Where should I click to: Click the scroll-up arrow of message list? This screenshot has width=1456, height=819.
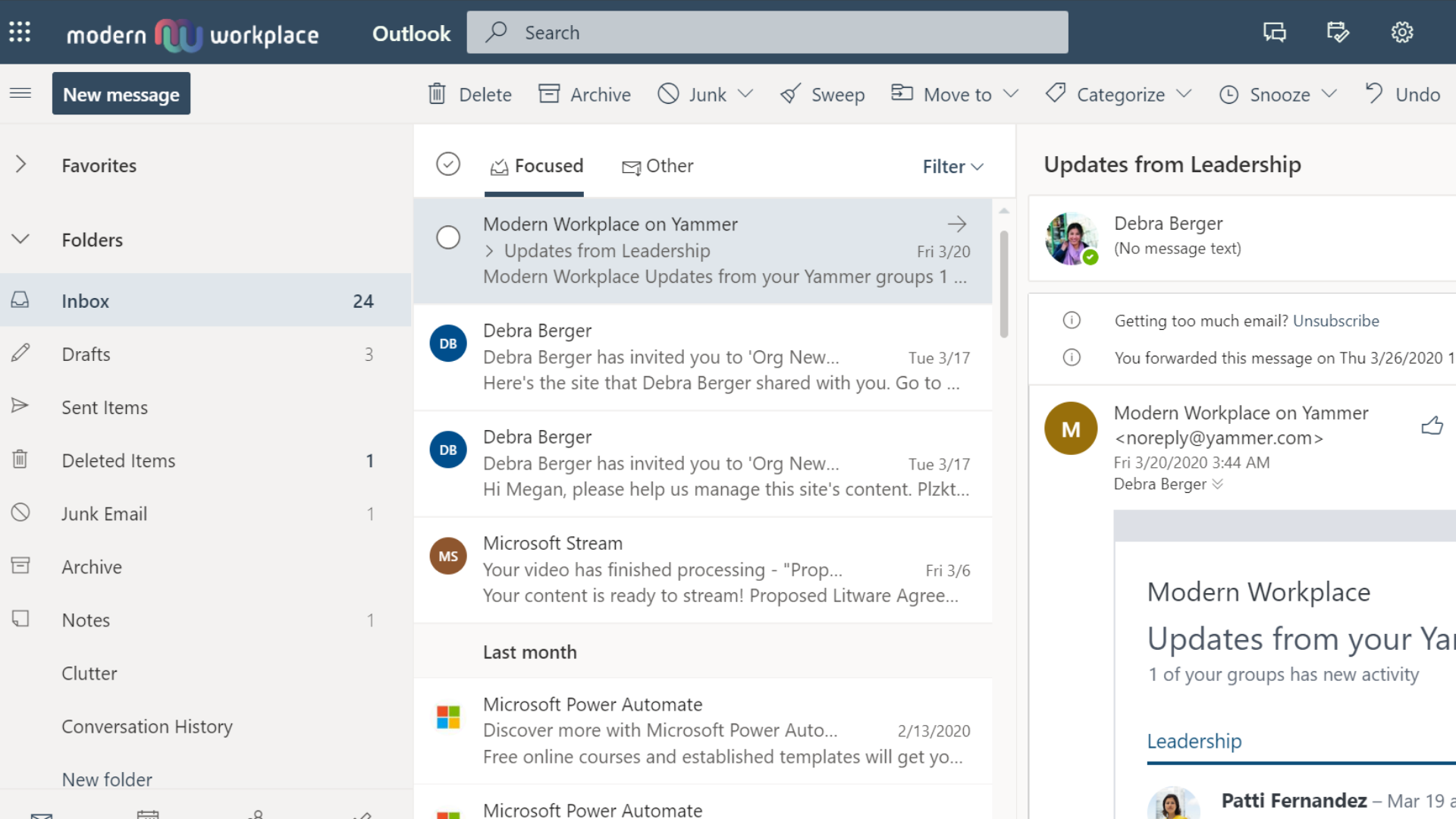1004,211
